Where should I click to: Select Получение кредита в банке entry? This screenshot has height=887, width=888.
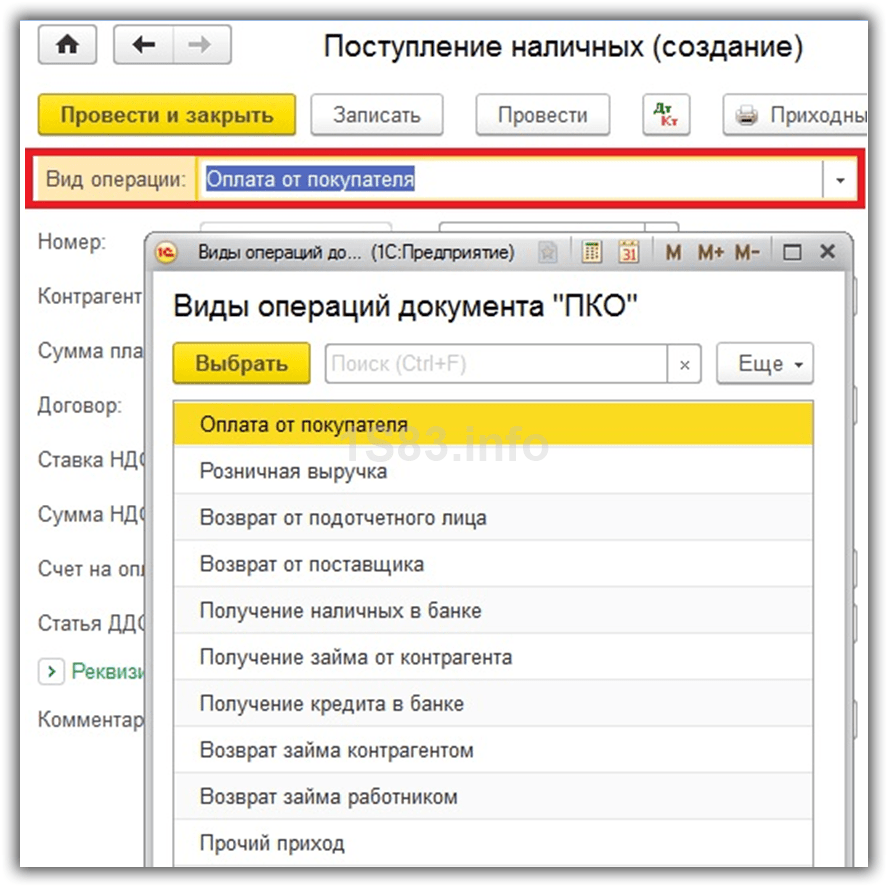[x=331, y=703]
